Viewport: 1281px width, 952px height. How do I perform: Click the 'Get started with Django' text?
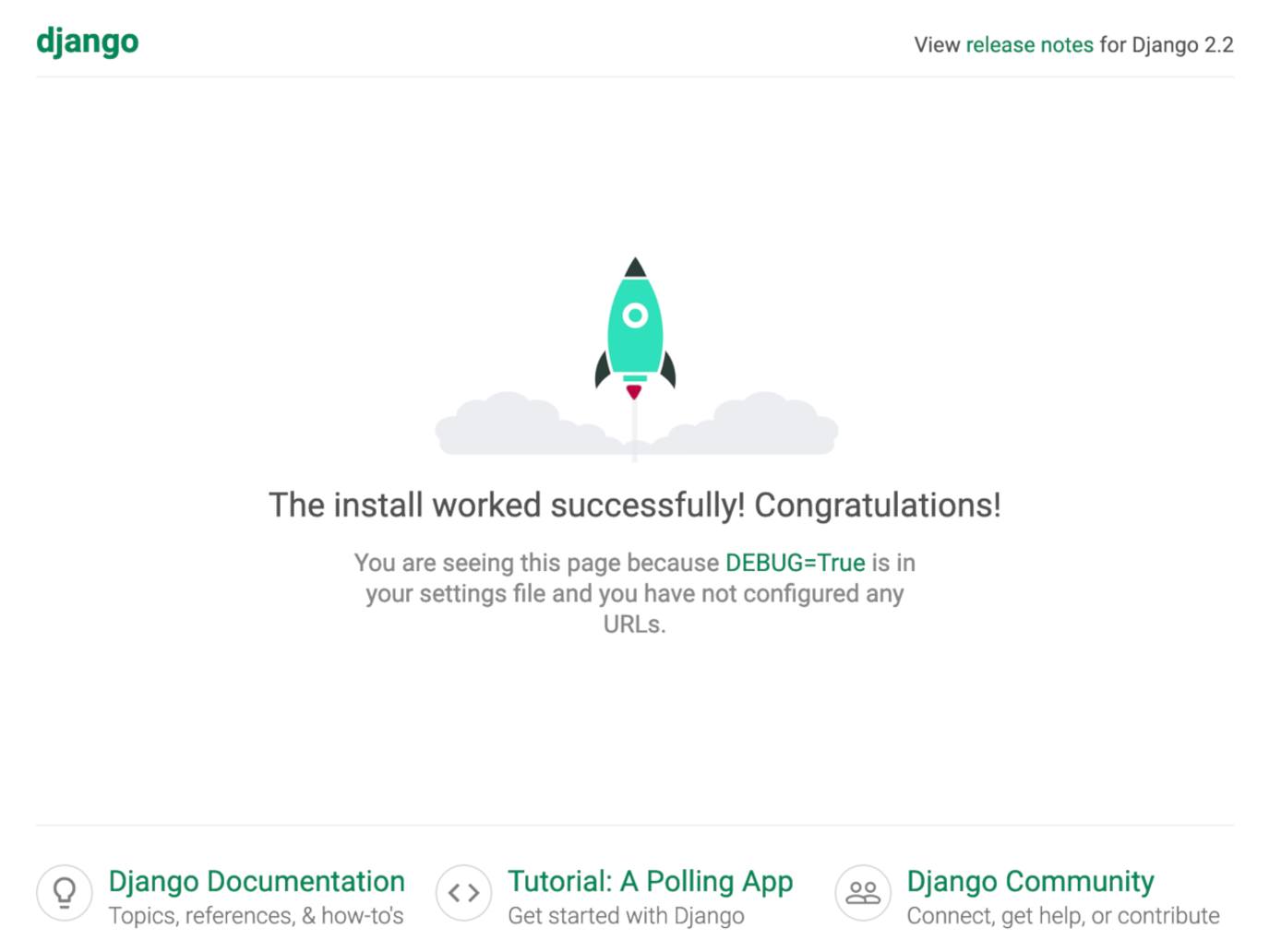click(x=625, y=915)
